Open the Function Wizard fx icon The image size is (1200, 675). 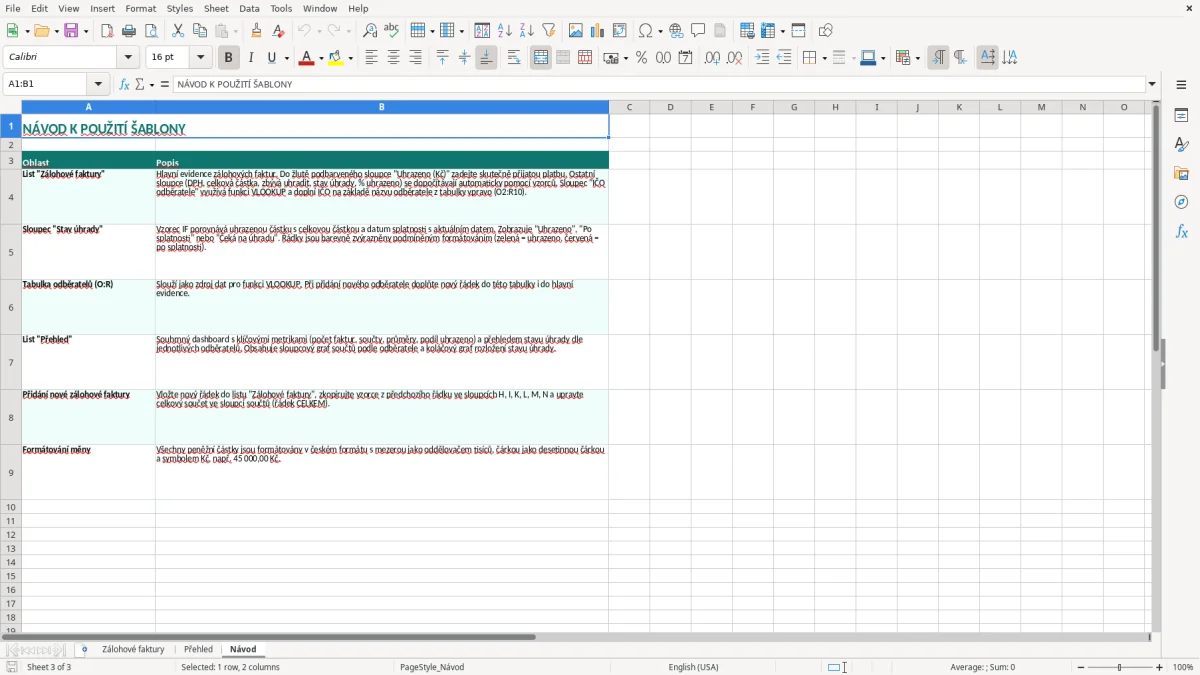click(125, 84)
